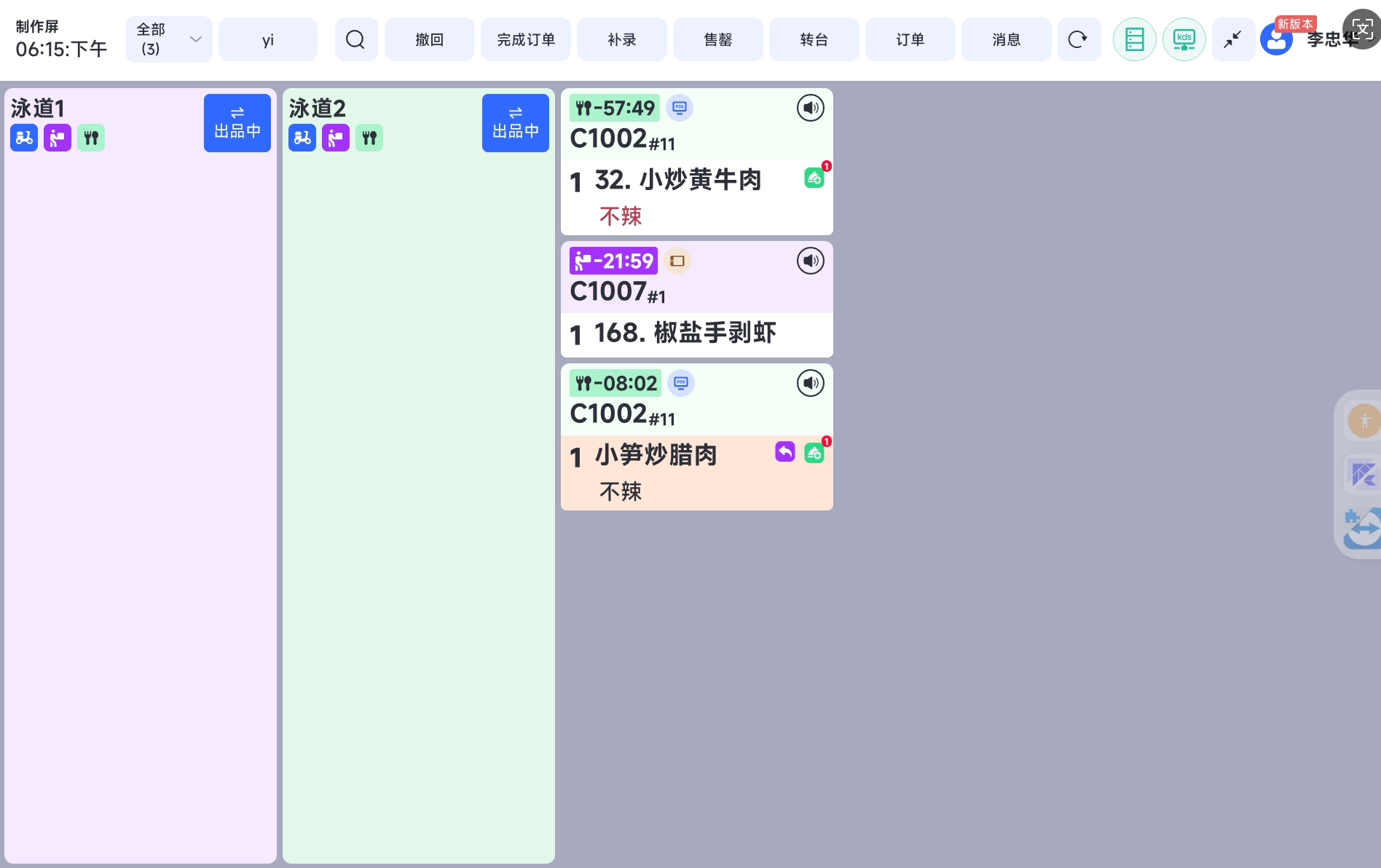1381x868 pixels.
Task: Open the 订单 menu
Action: (910, 39)
